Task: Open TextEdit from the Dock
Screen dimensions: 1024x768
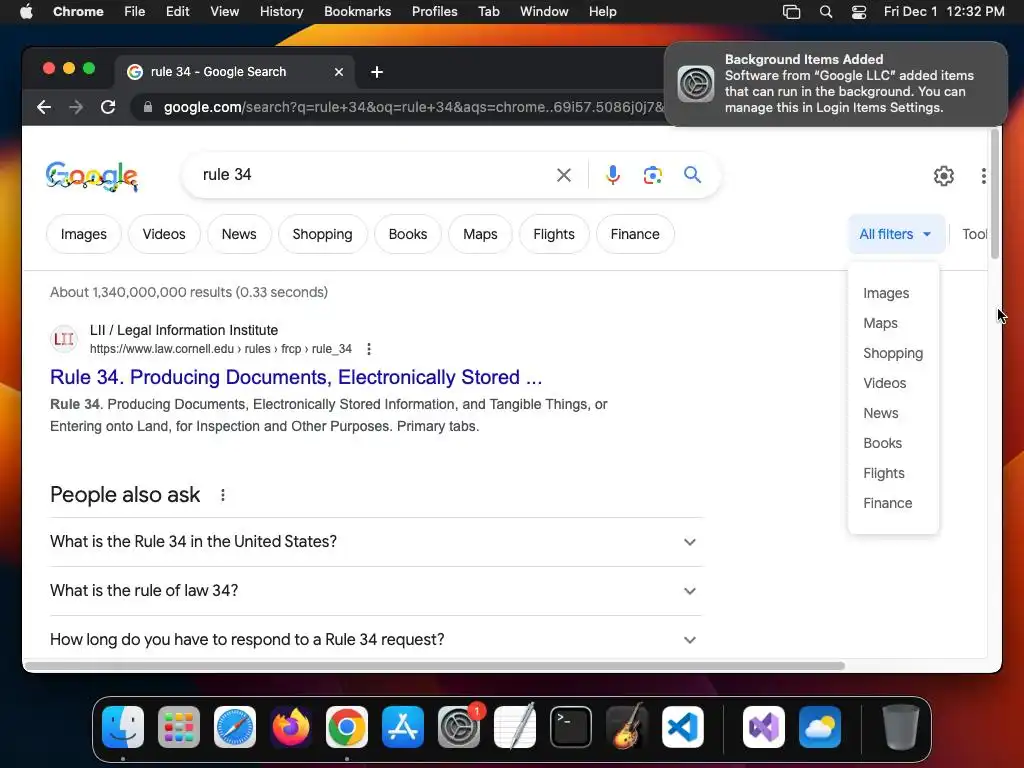Action: click(515, 726)
